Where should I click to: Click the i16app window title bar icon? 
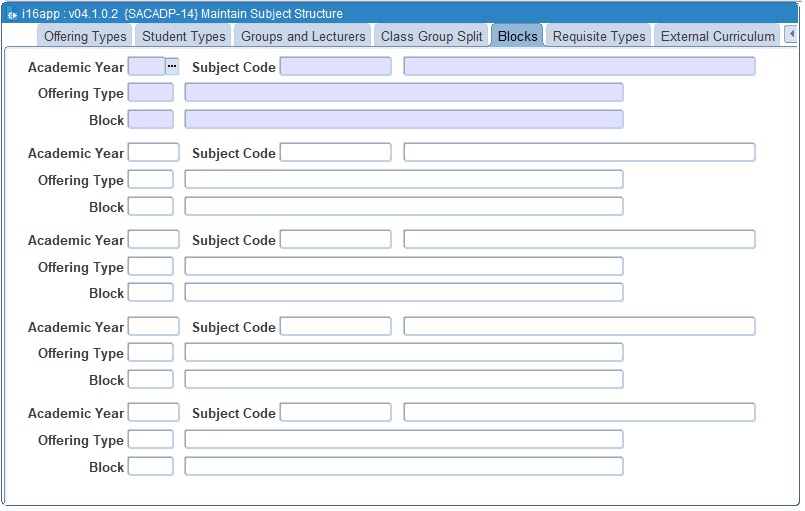click(x=11, y=14)
